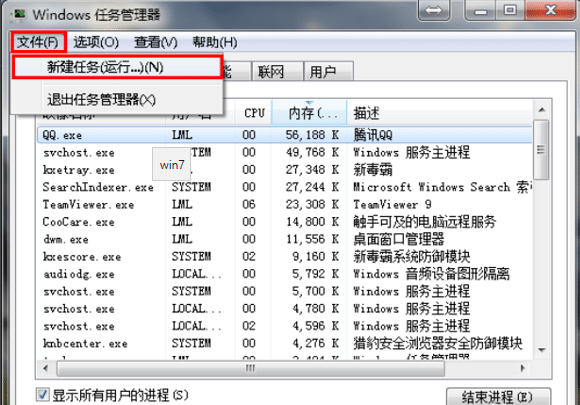Minimize the Task Manager window
580x405 pixels.
click(480, 10)
